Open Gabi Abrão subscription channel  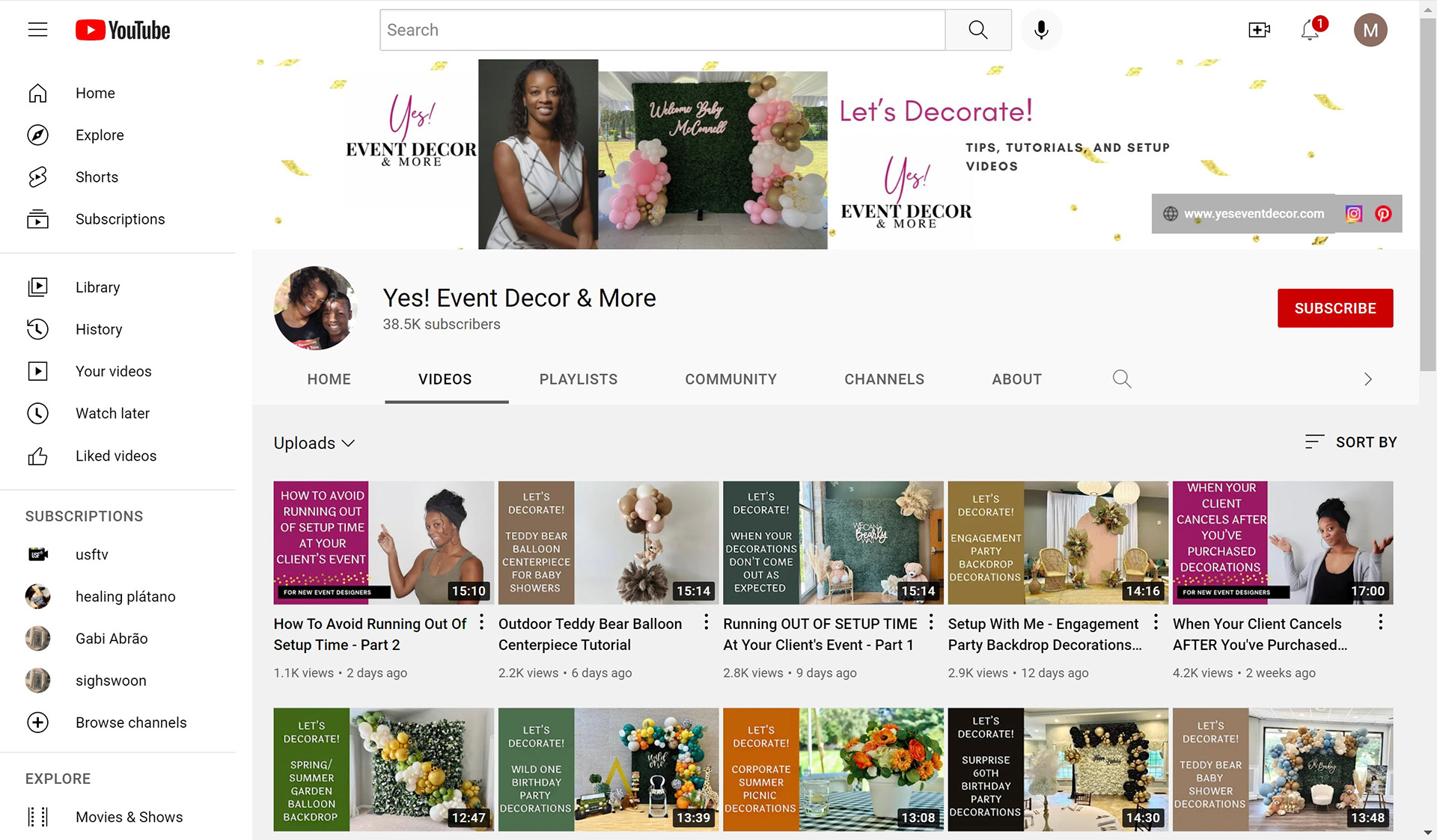point(118,638)
